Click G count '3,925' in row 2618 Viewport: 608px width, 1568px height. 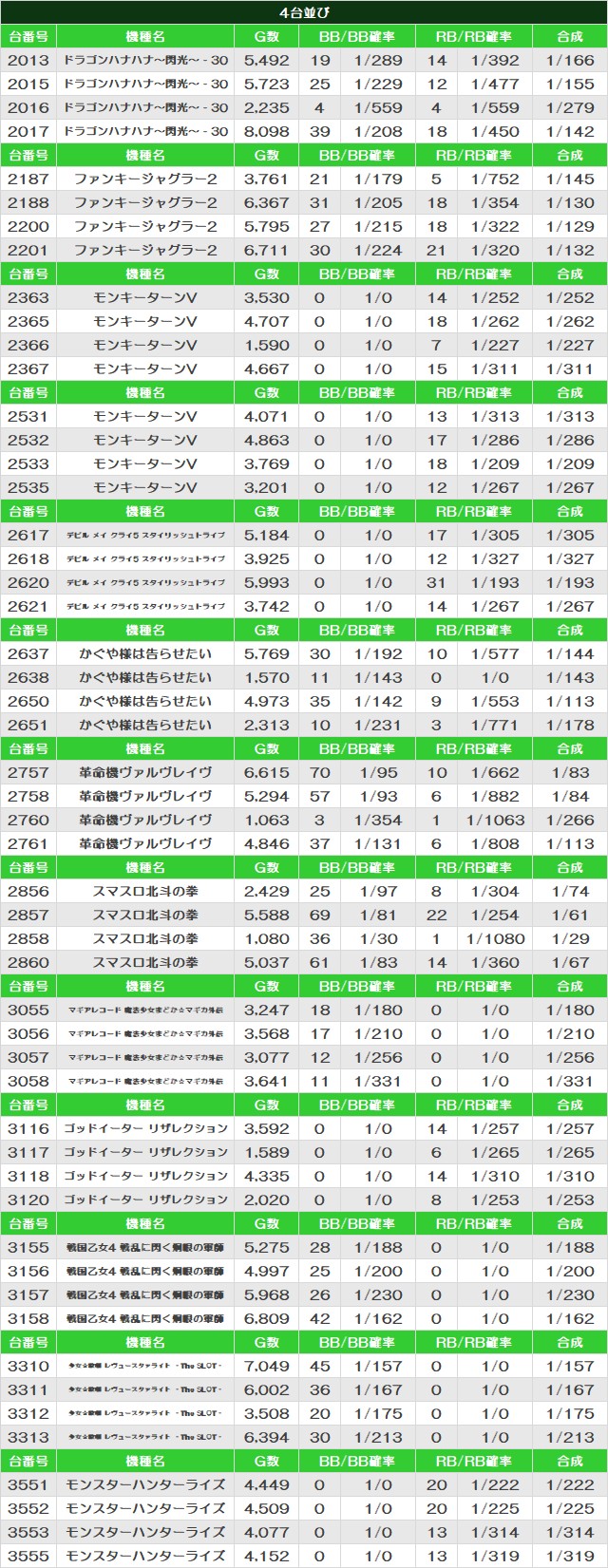(267, 558)
